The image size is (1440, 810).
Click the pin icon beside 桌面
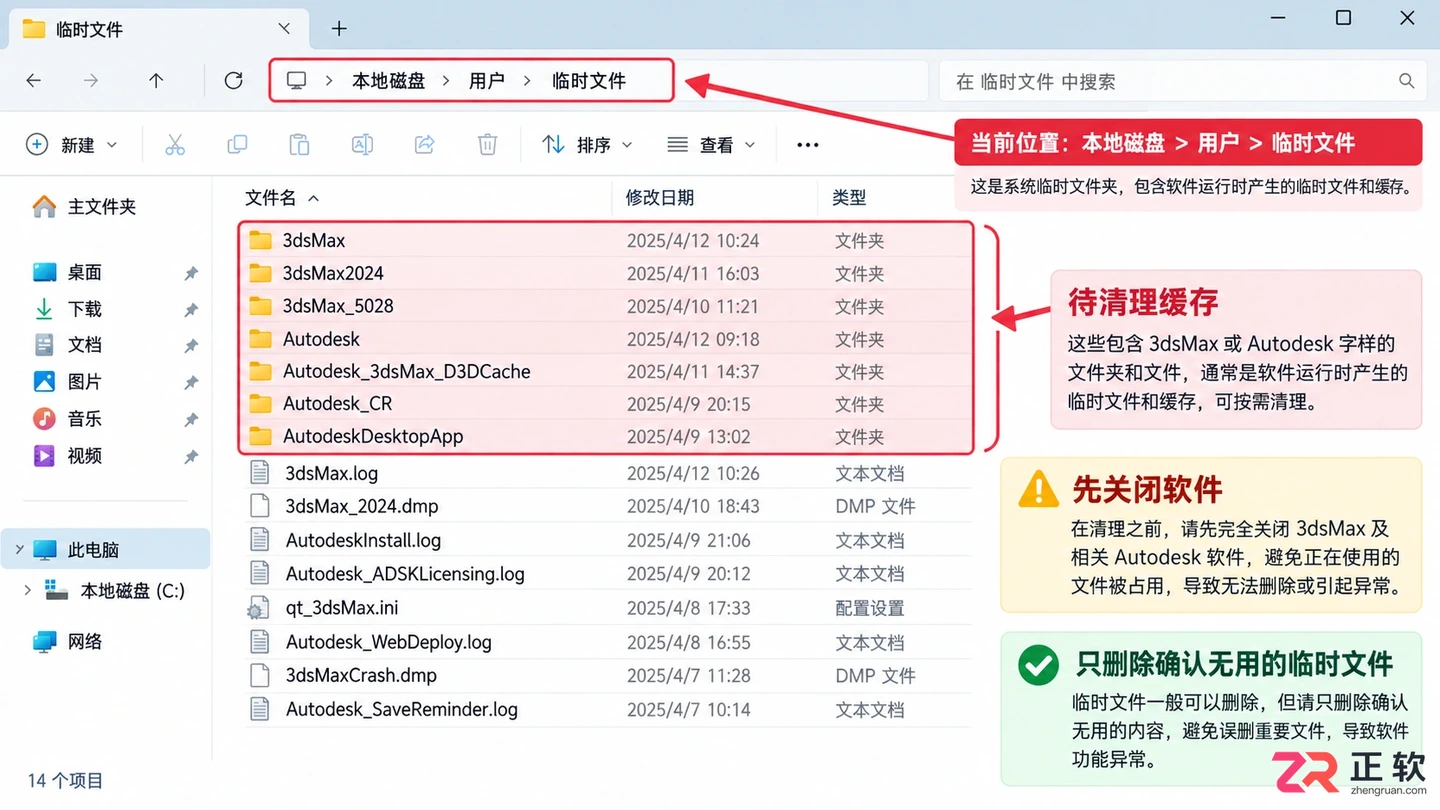pyautogui.click(x=191, y=273)
